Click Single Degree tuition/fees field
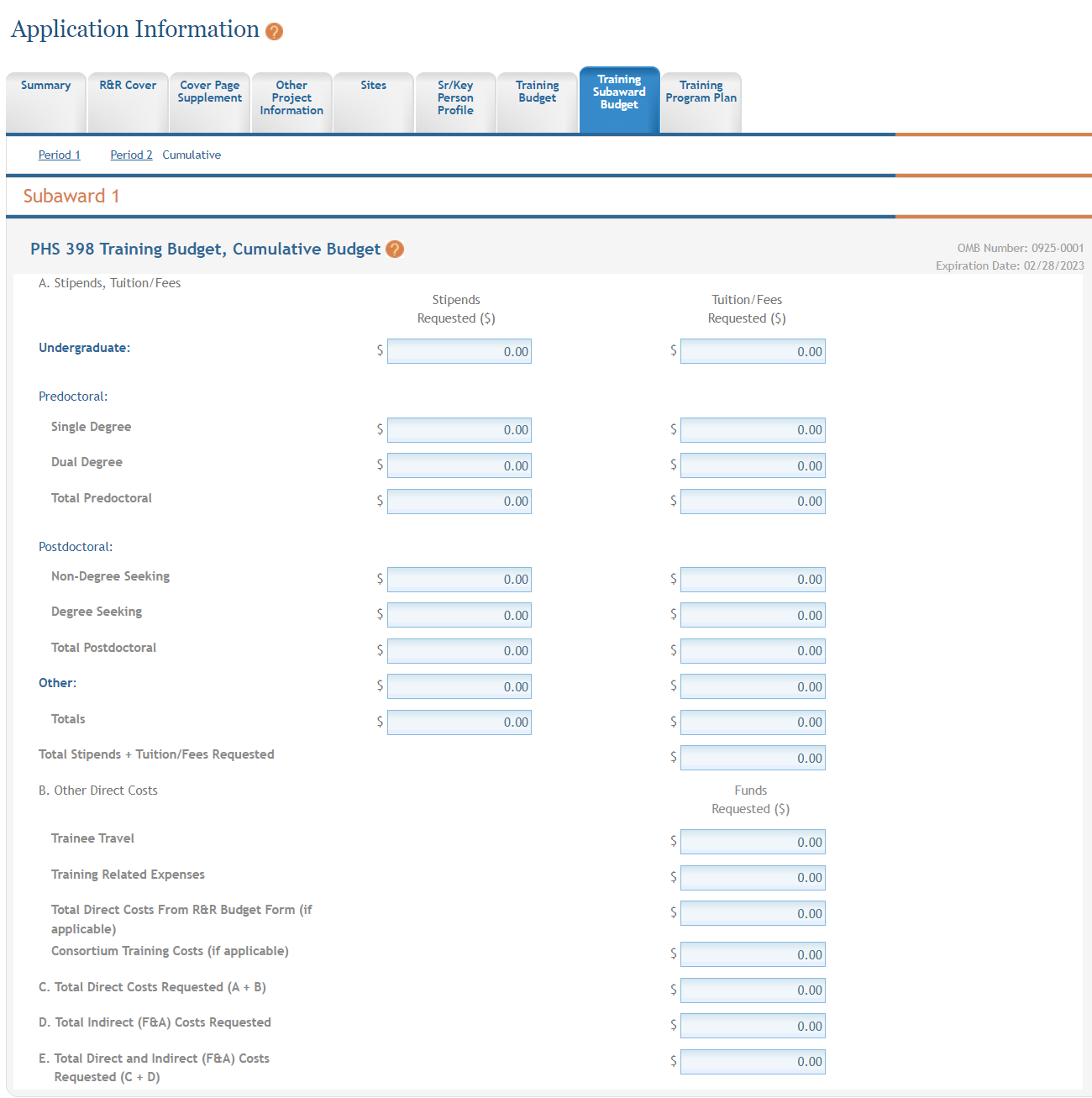The height and width of the screenshot is (1098, 1092). click(753, 430)
